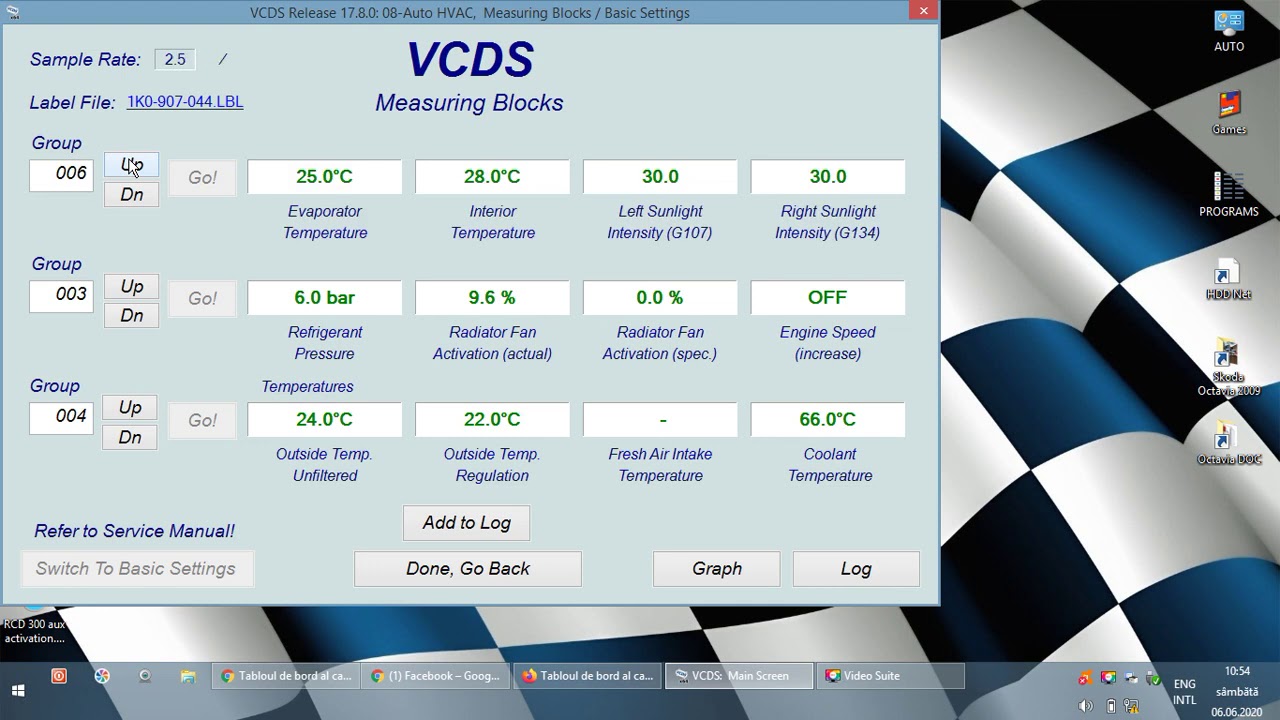Click the Sample Rate value field

coord(175,60)
